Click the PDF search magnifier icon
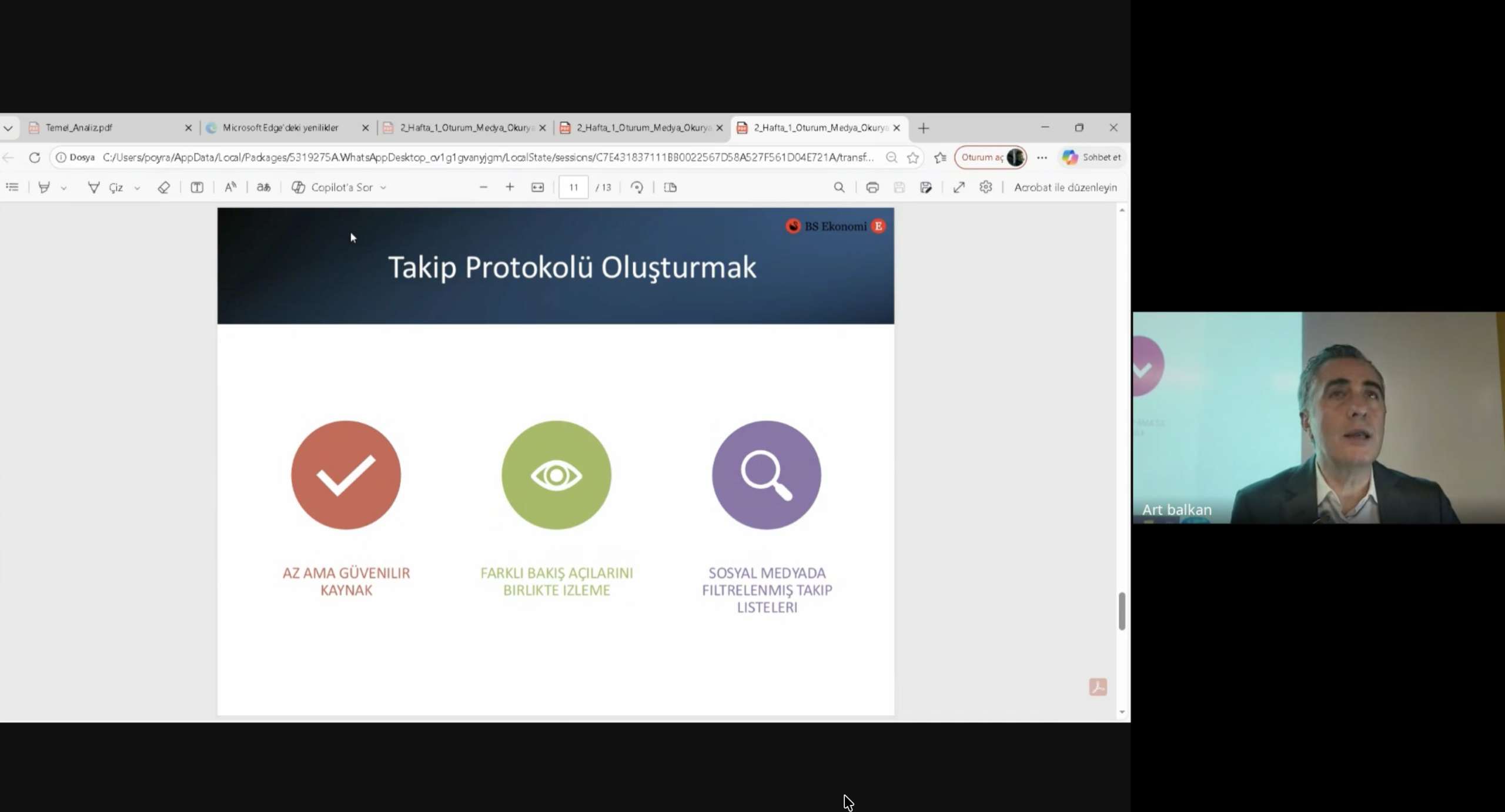1505x812 pixels. pos(839,187)
